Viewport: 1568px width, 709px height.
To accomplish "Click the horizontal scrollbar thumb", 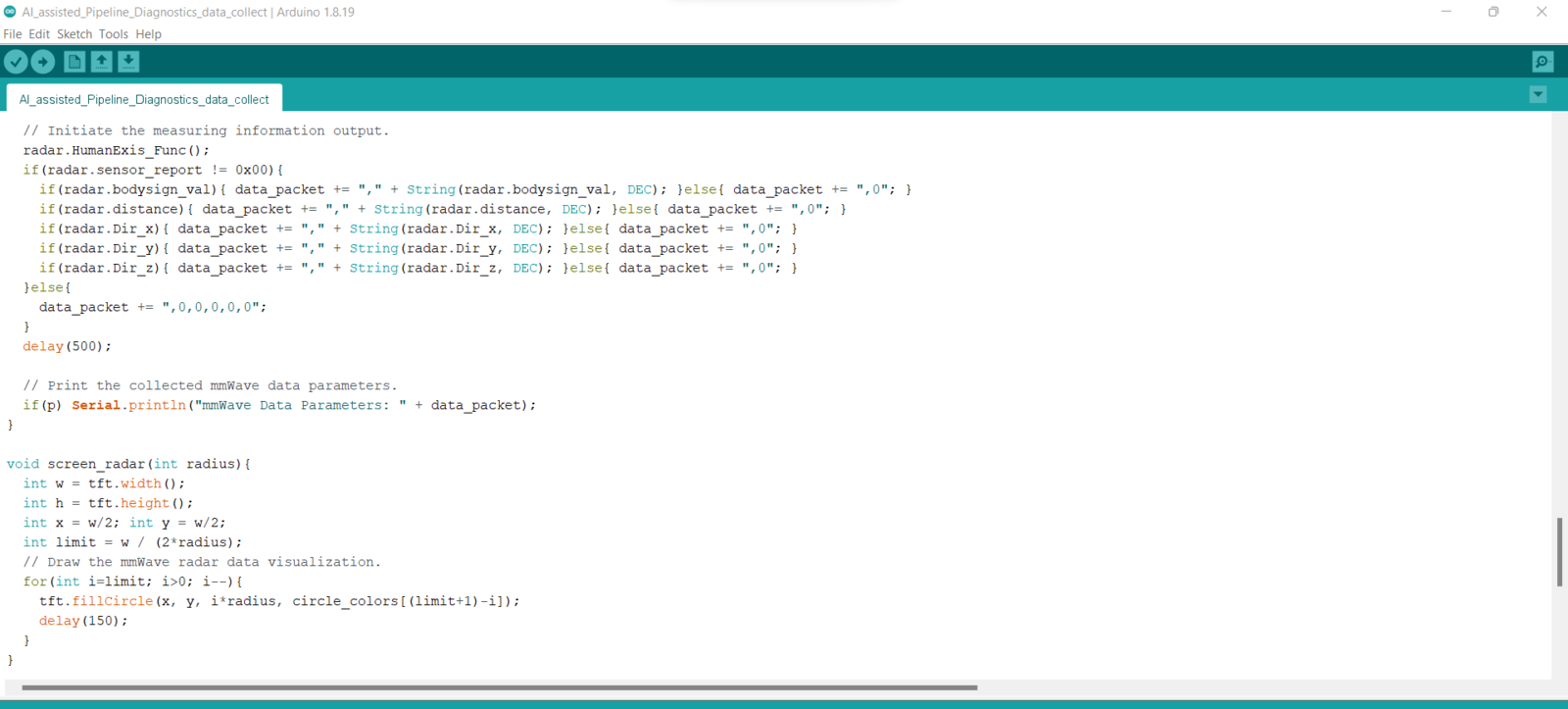I will (x=500, y=687).
